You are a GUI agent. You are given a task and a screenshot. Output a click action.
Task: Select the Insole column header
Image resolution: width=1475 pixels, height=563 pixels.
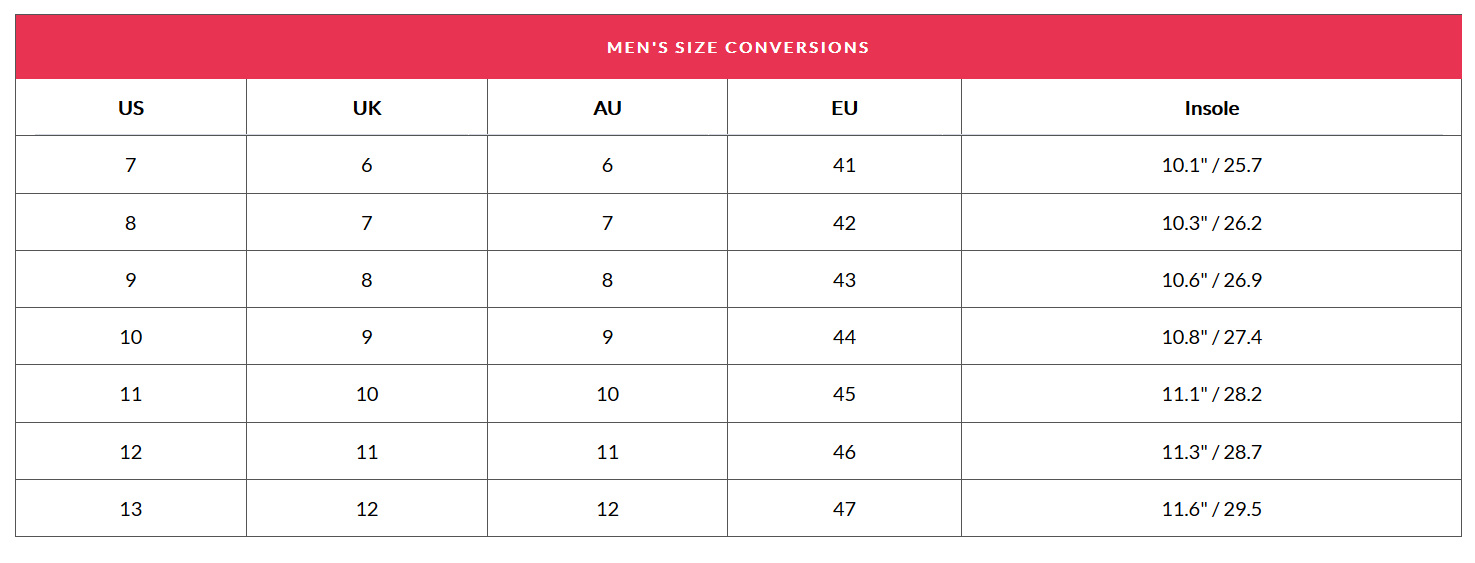[x=1211, y=108]
